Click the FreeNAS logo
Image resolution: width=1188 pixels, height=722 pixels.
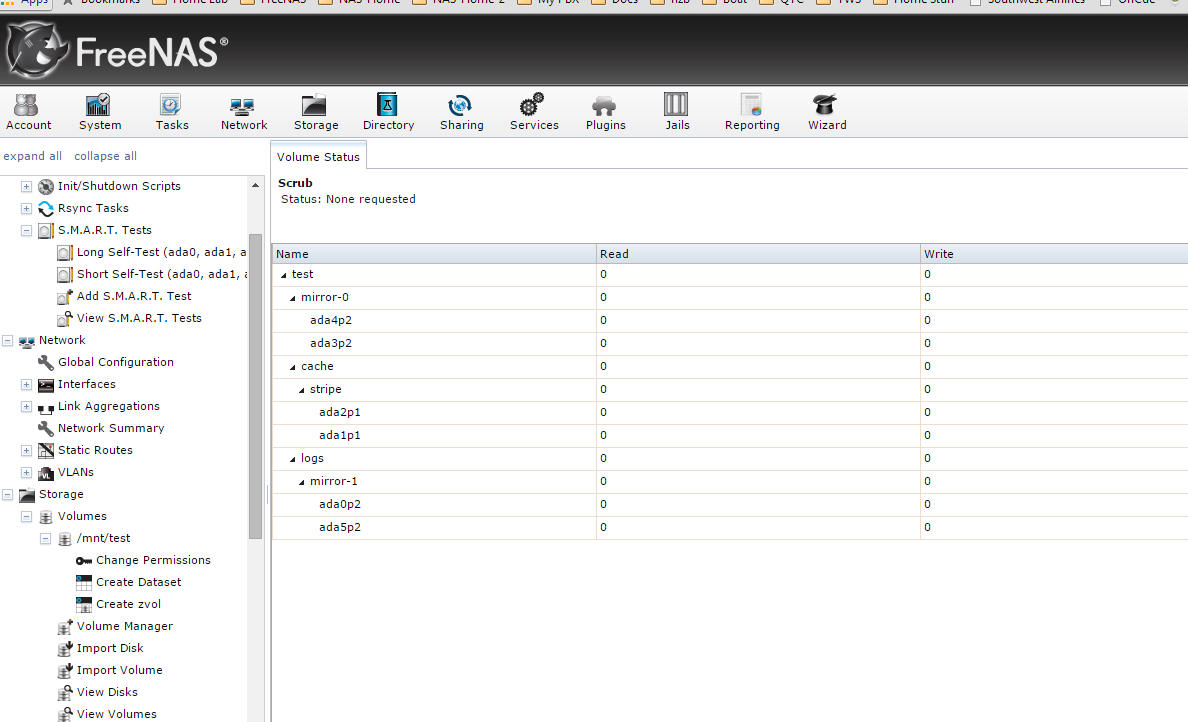tap(116, 50)
